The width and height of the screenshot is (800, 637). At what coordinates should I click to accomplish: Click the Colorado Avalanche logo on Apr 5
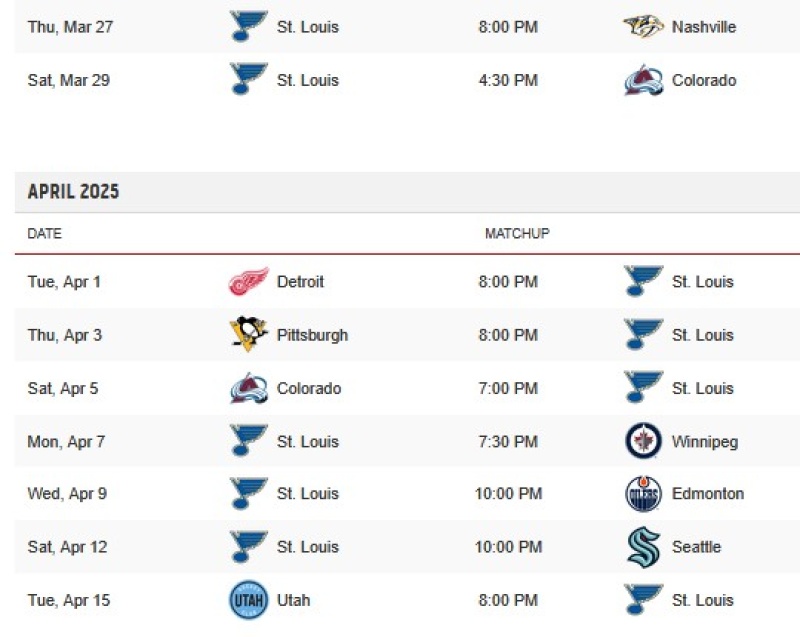click(x=248, y=388)
